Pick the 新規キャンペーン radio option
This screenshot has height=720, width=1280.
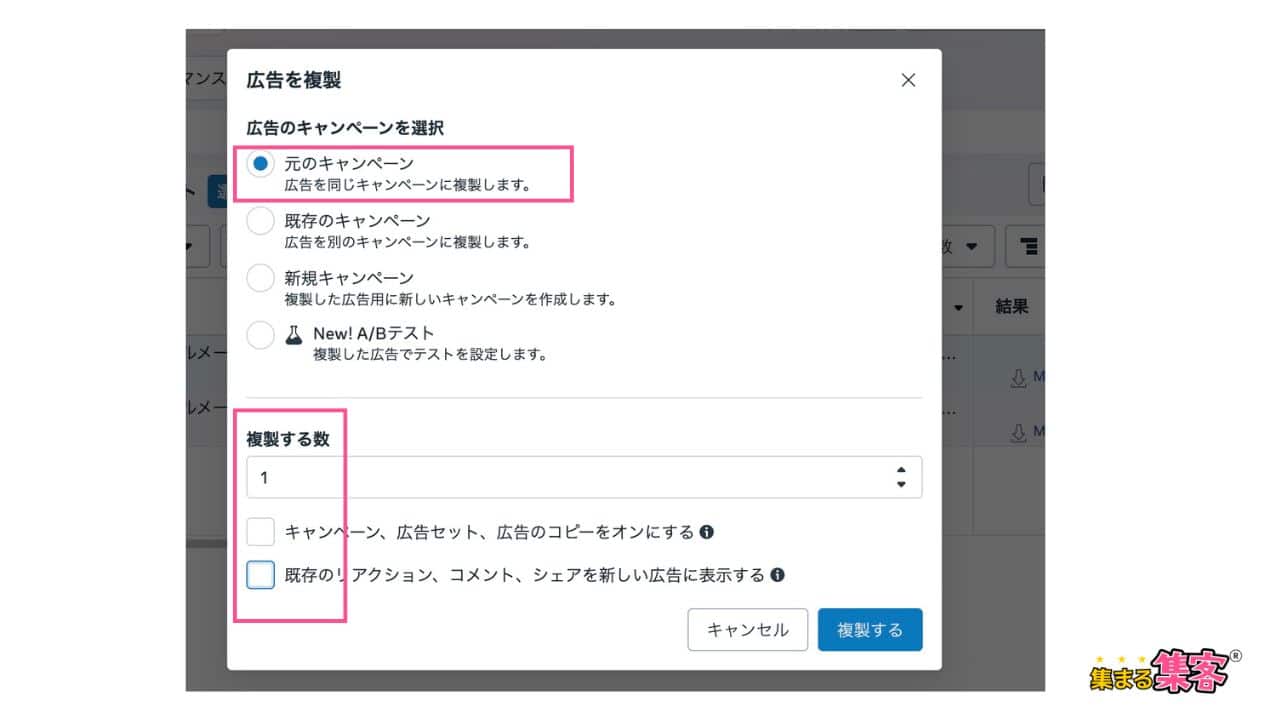[260, 278]
